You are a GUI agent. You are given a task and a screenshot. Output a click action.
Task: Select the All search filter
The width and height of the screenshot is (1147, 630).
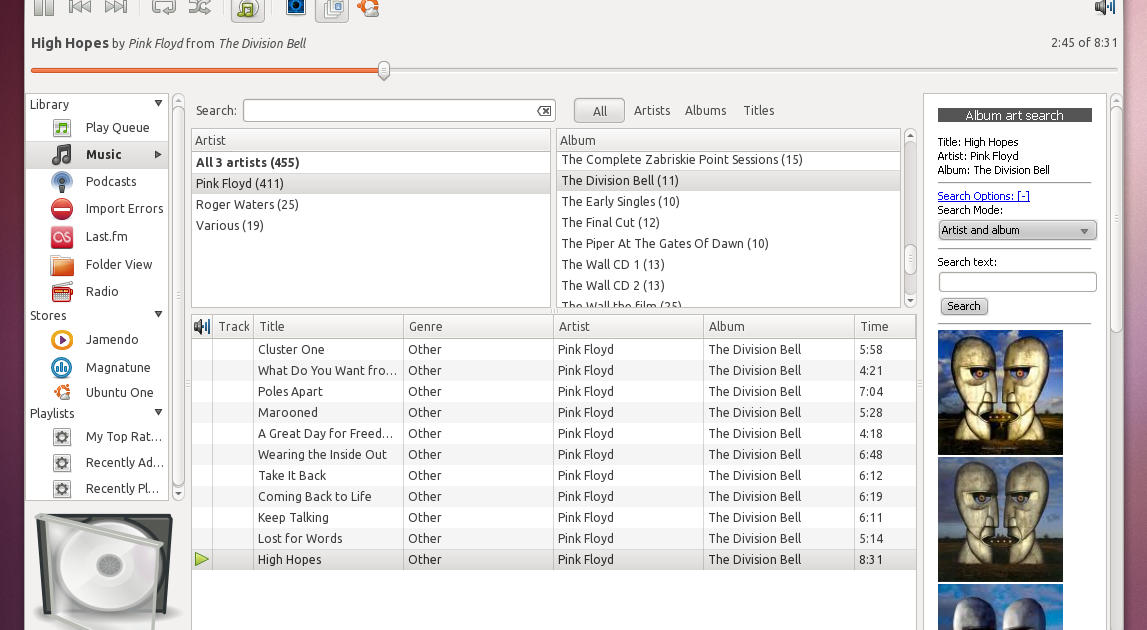point(598,110)
